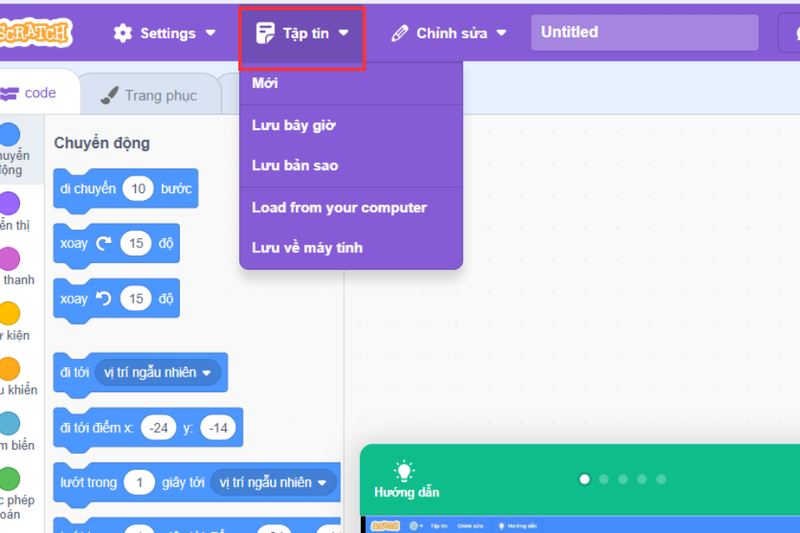Viewport: 800px width, 533px height.
Task: Choose Mới from the file menu
Action: [351, 83]
